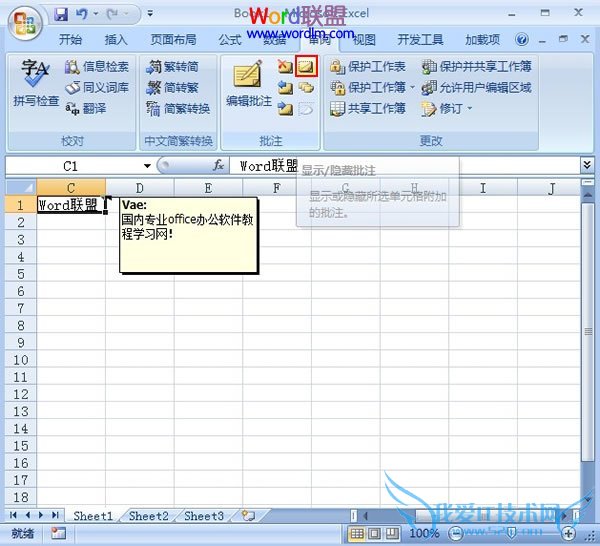Go to next comment
600x546 pixels.
pyautogui.click(x=285, y=109)
